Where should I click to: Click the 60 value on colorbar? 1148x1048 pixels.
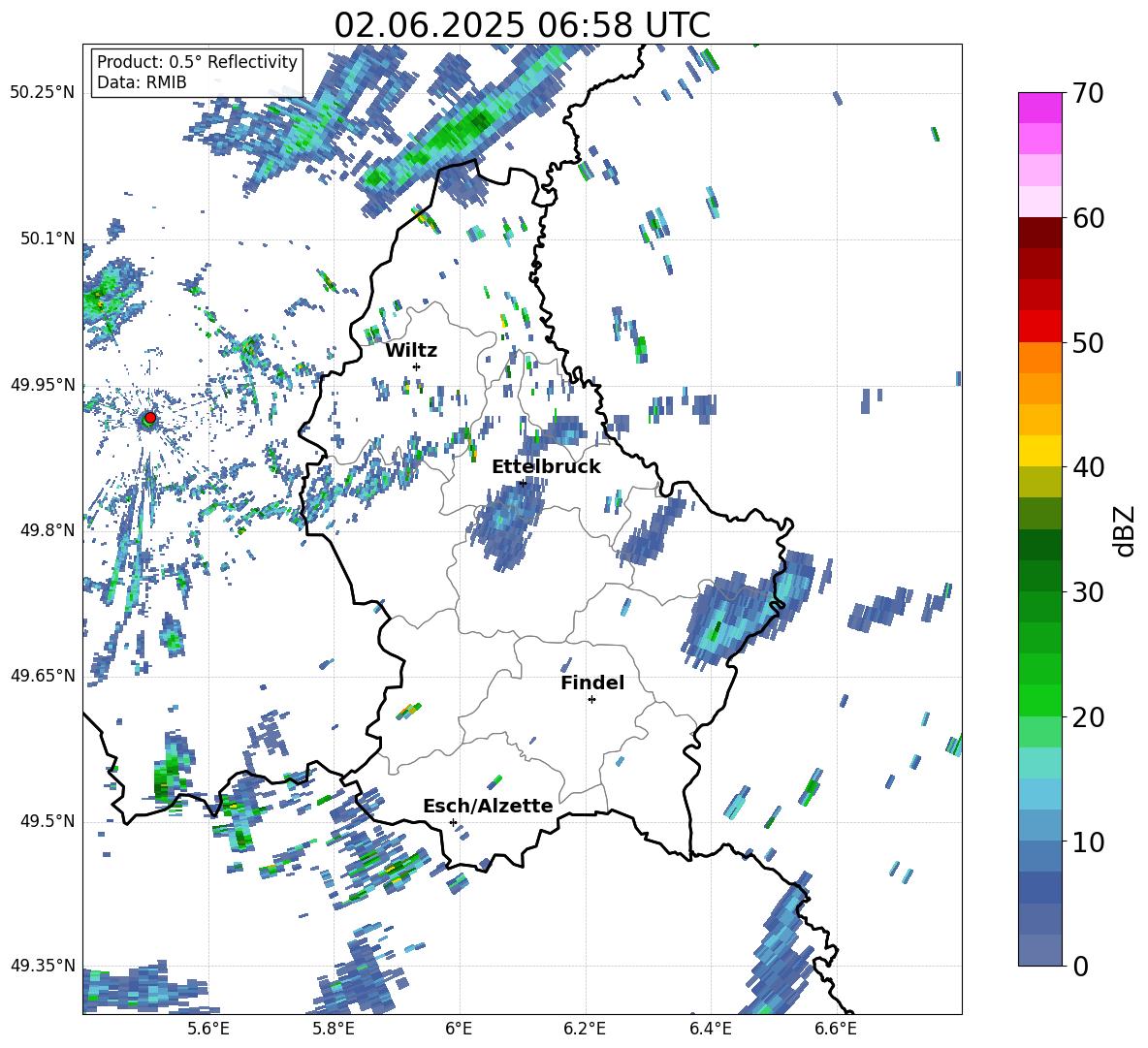[x=1088, y=218]
